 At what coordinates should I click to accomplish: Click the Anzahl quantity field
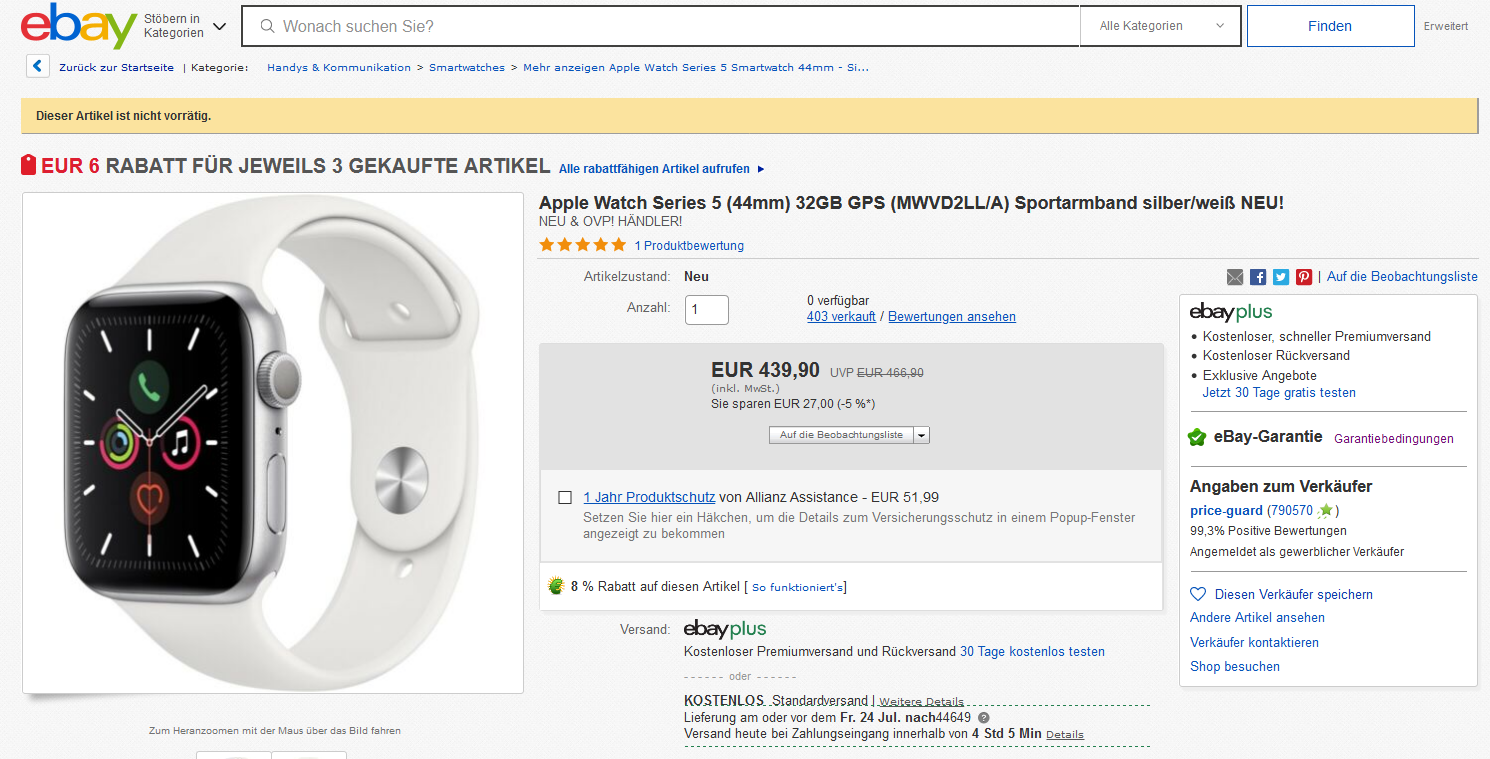point(707,310)
